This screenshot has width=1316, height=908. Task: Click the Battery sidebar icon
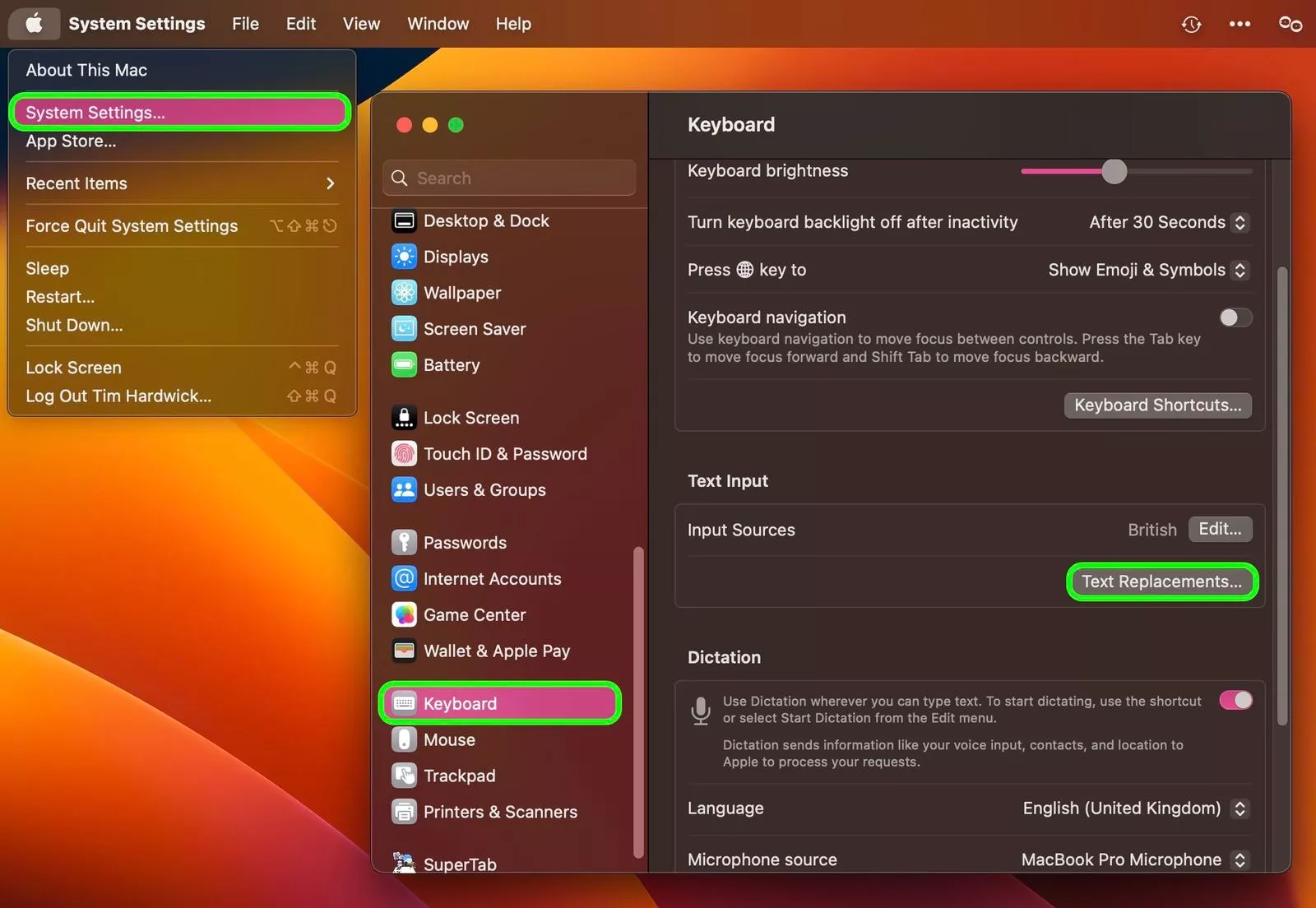pos(404,365)
